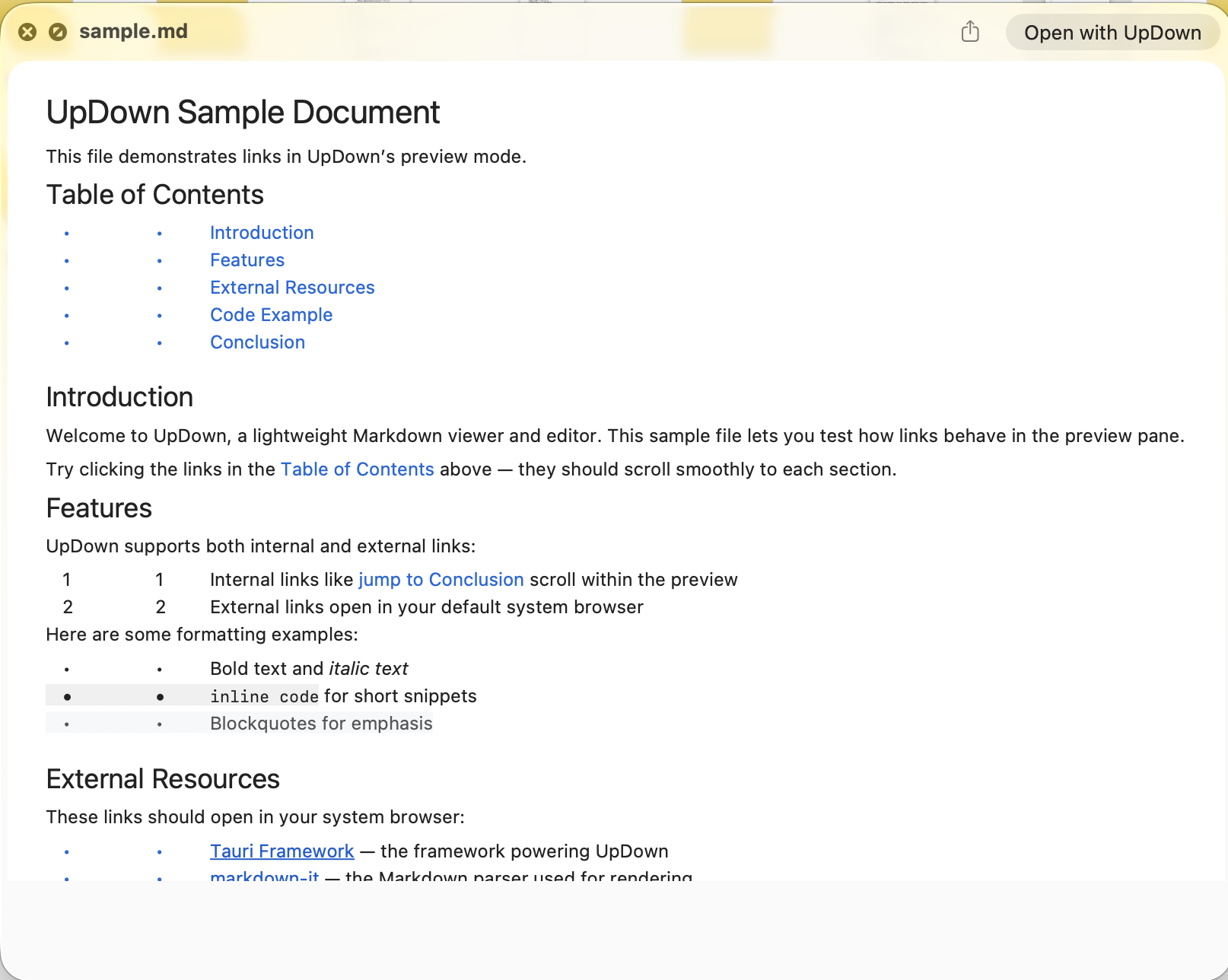Viewport: 1228px width, 980px height.
Task: Click the Features section heading
Action: tap(99, 508)
